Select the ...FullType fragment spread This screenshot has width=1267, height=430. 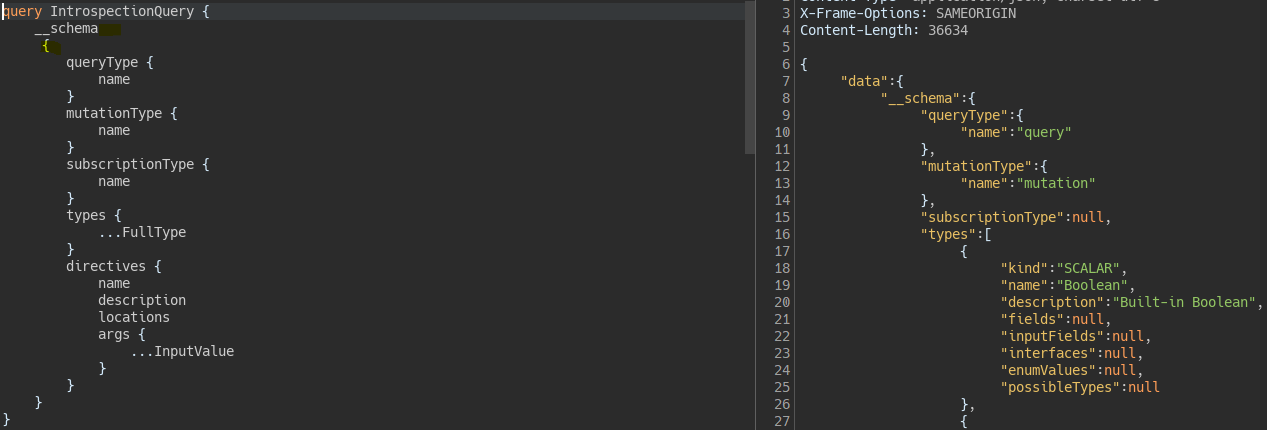pyautogui.click(x=142, y=232)
